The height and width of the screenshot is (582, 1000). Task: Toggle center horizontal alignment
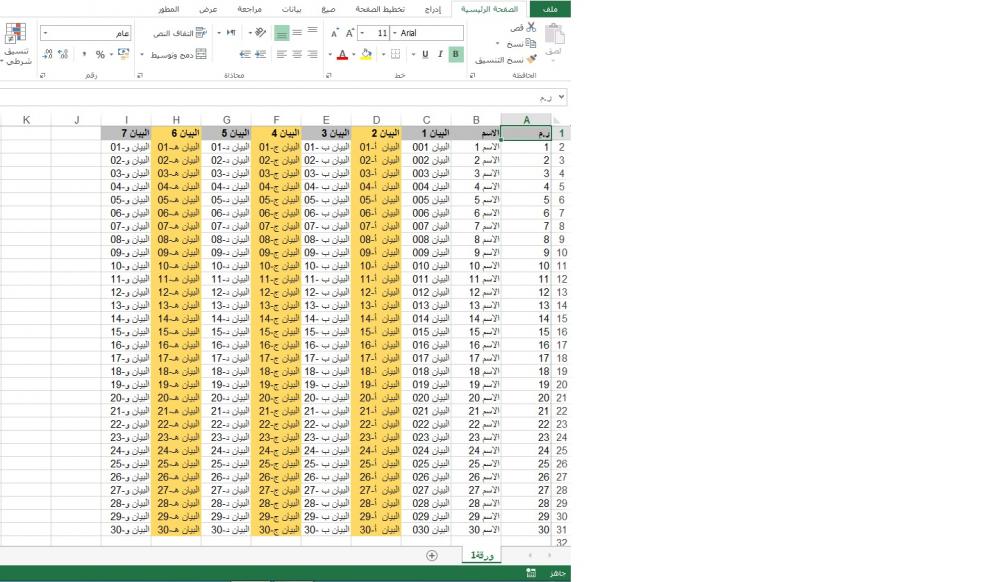(297, 54)
